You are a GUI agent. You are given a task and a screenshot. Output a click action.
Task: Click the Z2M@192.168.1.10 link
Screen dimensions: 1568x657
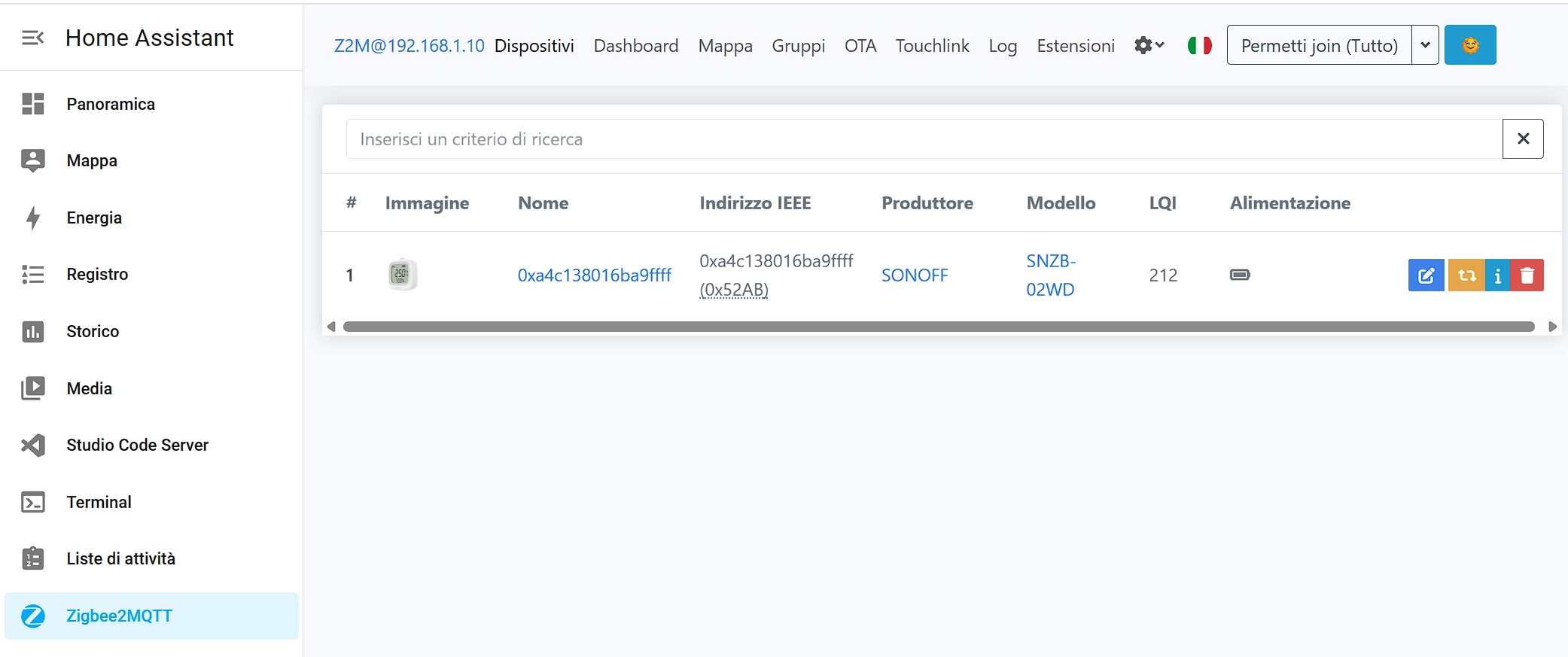[410, 46]
